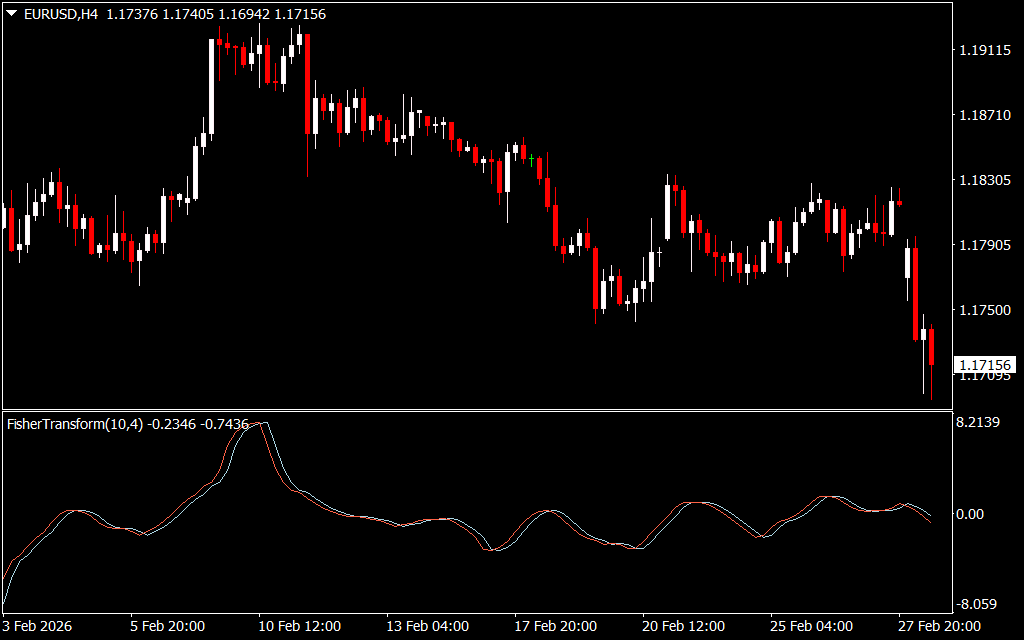Click the 3 Feb 2026 date label
This screenshot has height=640, width=1024.
click(38, 626)
